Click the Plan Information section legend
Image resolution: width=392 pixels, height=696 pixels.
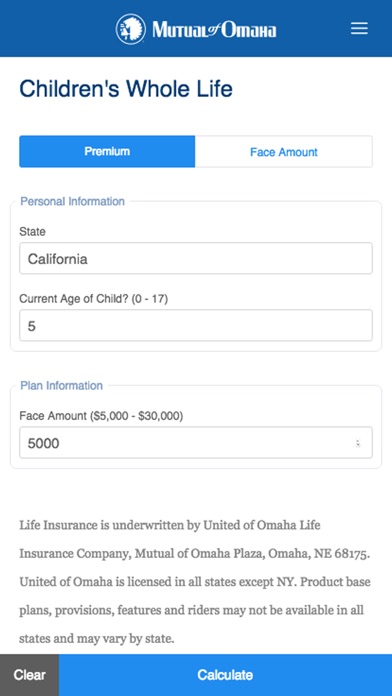point(62,385)
